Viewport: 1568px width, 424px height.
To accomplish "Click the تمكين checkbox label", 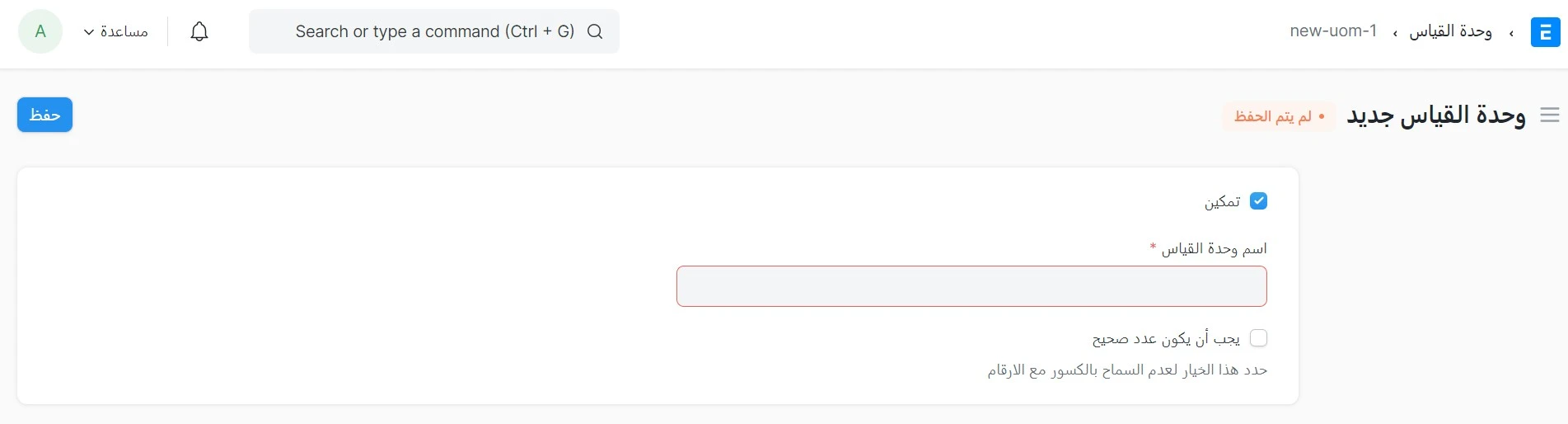I will coord(1222,201).
